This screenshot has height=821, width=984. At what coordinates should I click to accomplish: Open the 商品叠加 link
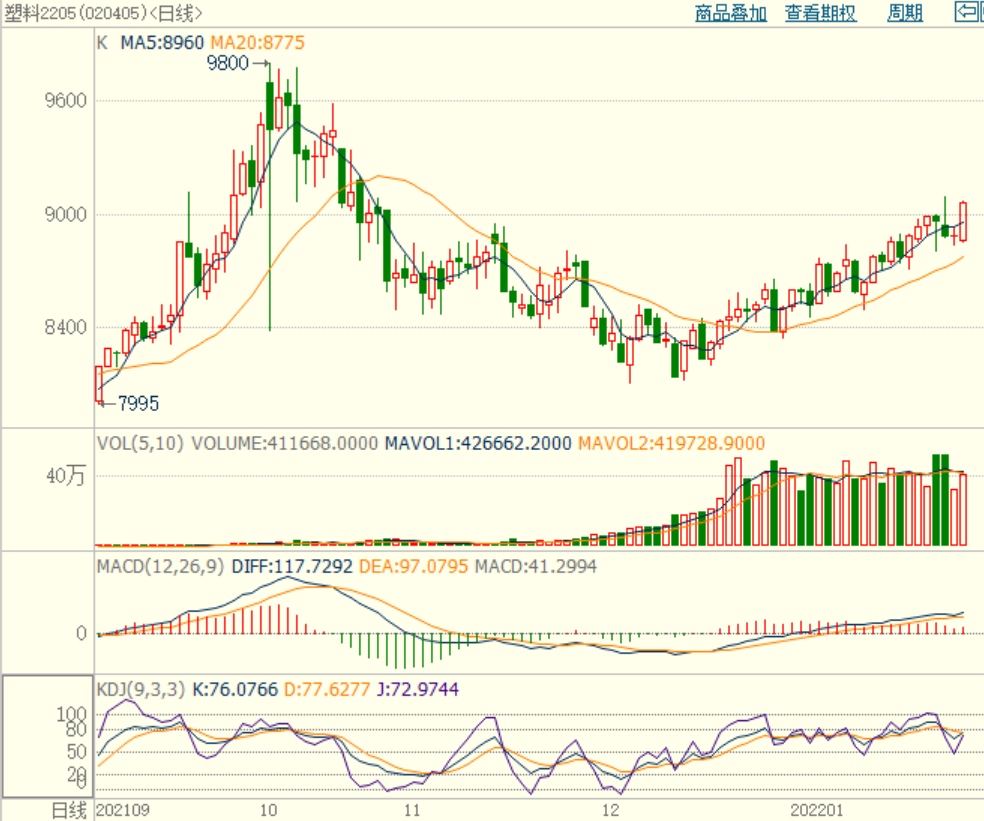click(x=731, y=13)
